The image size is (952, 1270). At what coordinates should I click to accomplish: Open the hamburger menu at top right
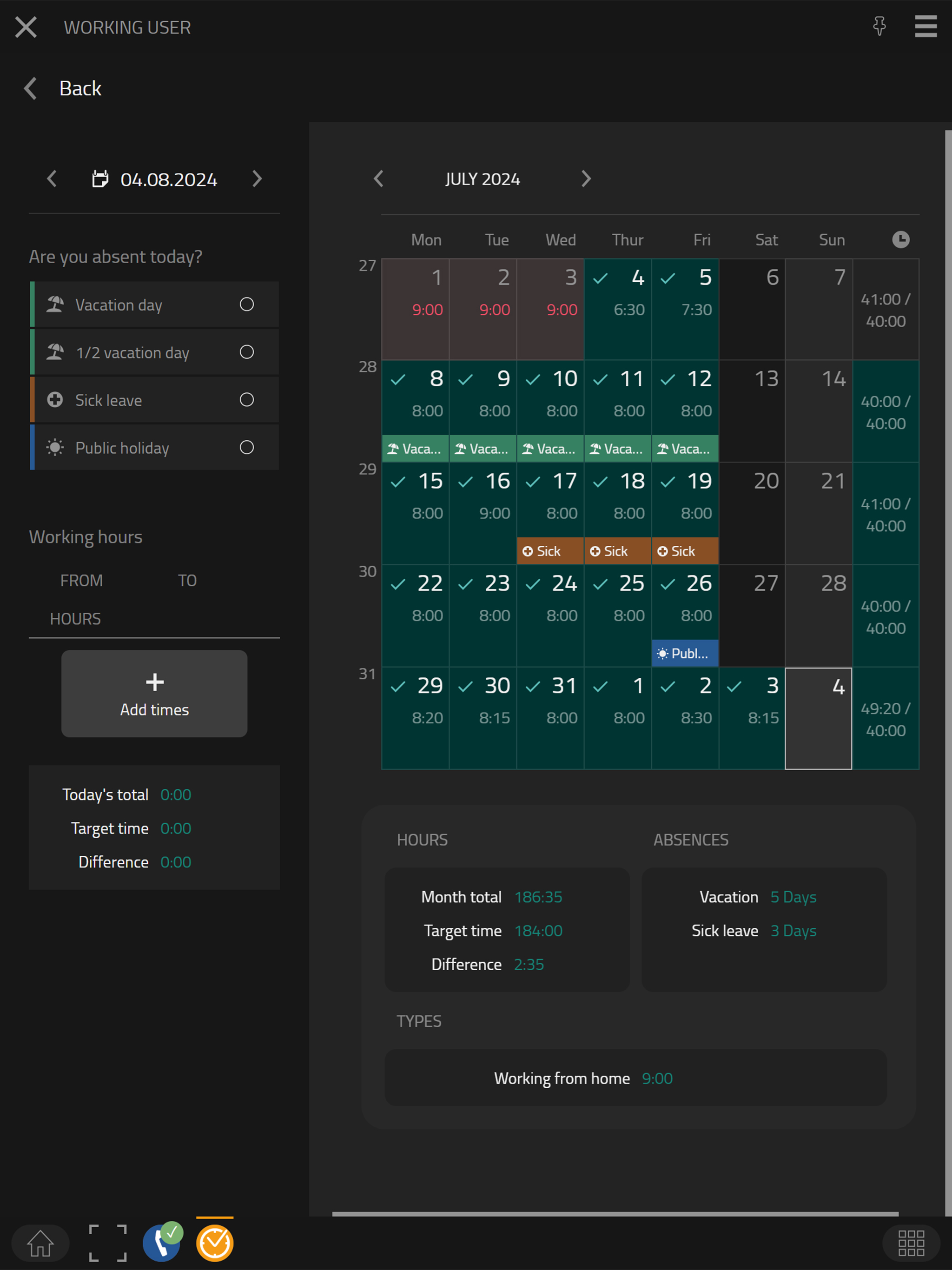tap(926, 26)
